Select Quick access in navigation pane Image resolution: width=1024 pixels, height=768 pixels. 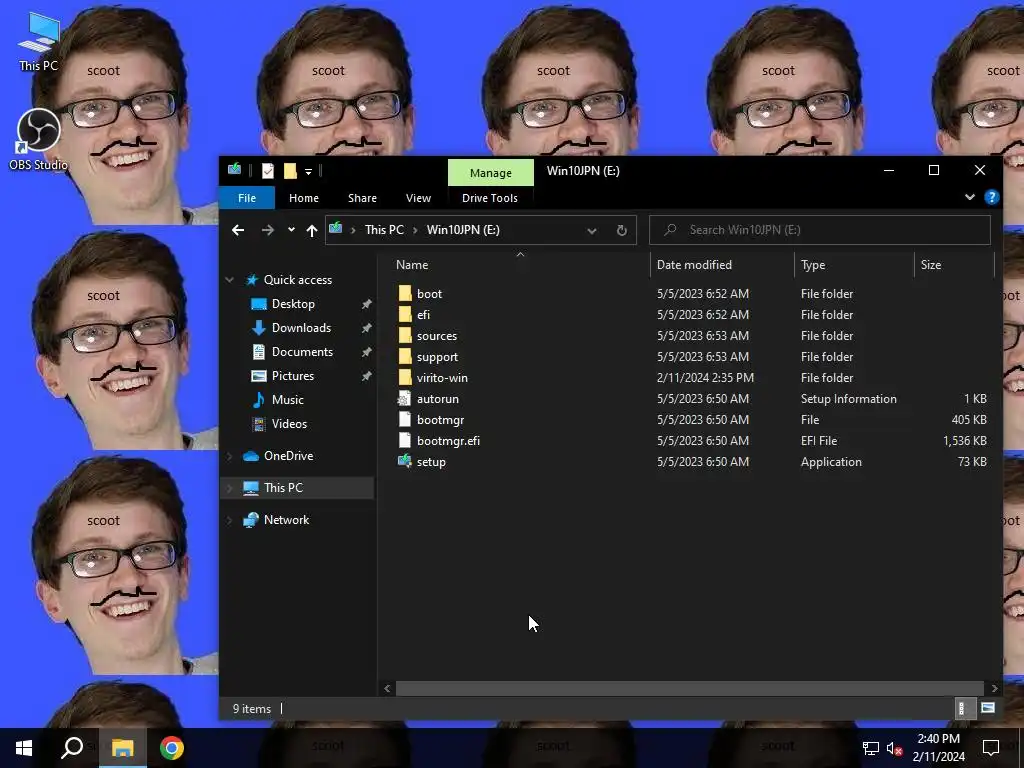[x=297, y=280]
